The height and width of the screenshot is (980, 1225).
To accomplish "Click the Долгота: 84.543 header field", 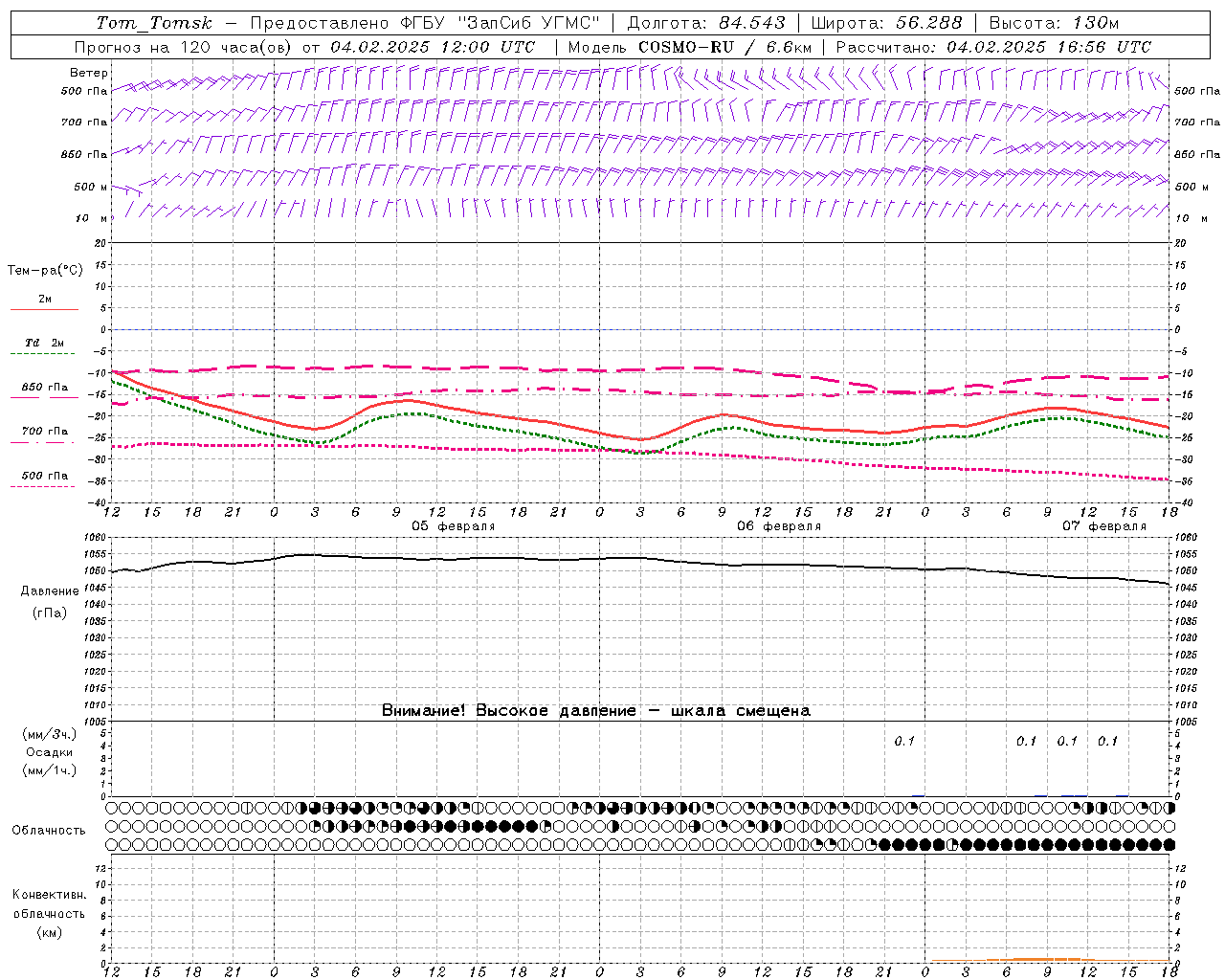I will [x=706, y=23].
